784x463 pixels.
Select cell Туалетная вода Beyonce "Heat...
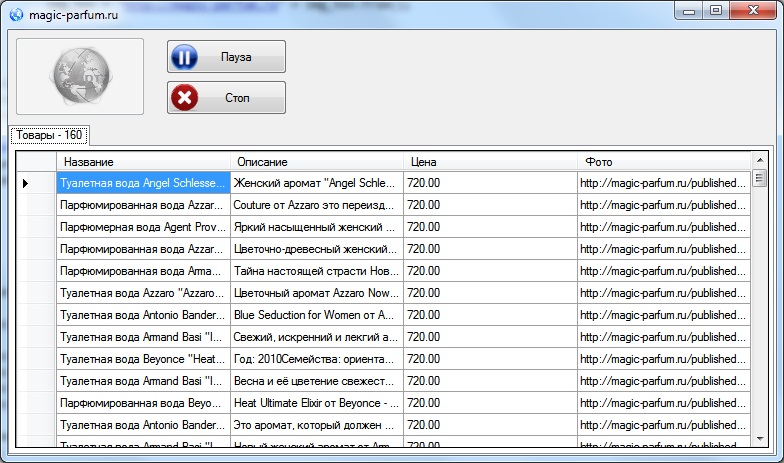[143, 359]
